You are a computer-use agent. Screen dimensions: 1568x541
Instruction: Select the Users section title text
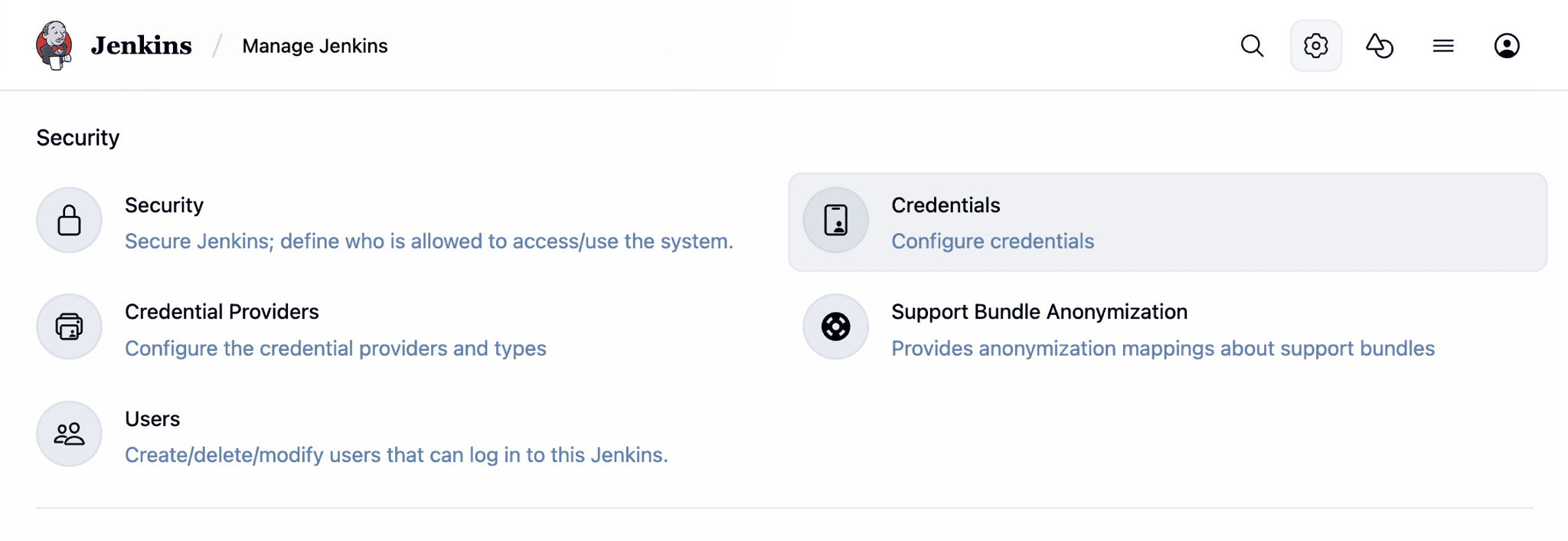tap(152, 418)
